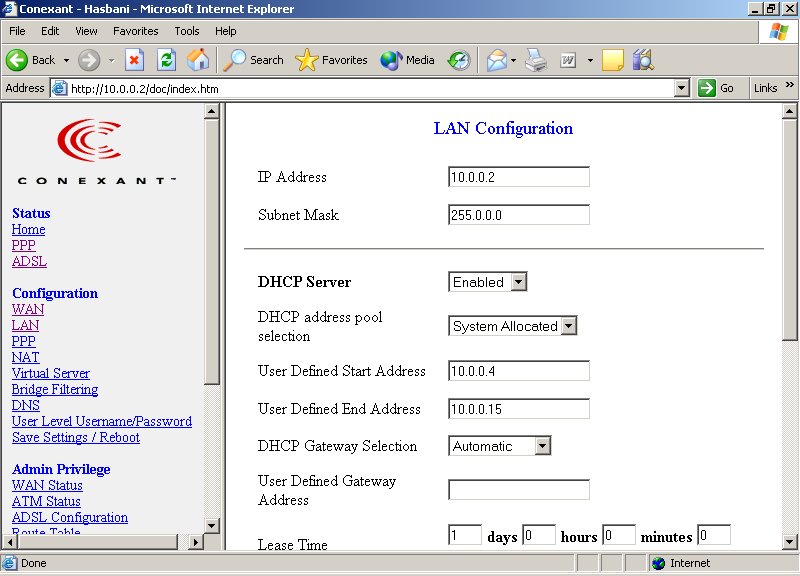Image resolution: width=800 pixels, height=576 pixels.
Task: Expand the Links toolbar chevron
Action: [x=790, y=84]
